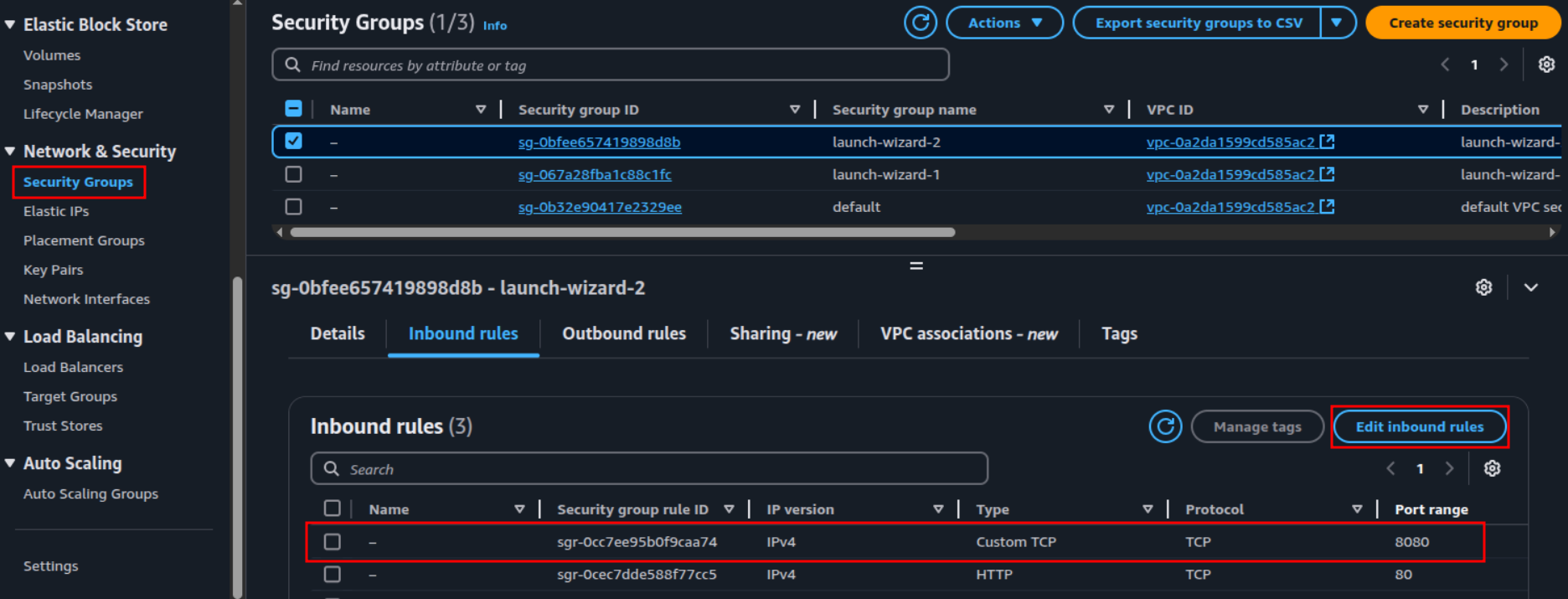
Task: Sort inbound rules by IP version column
Action: pos(937,509)
